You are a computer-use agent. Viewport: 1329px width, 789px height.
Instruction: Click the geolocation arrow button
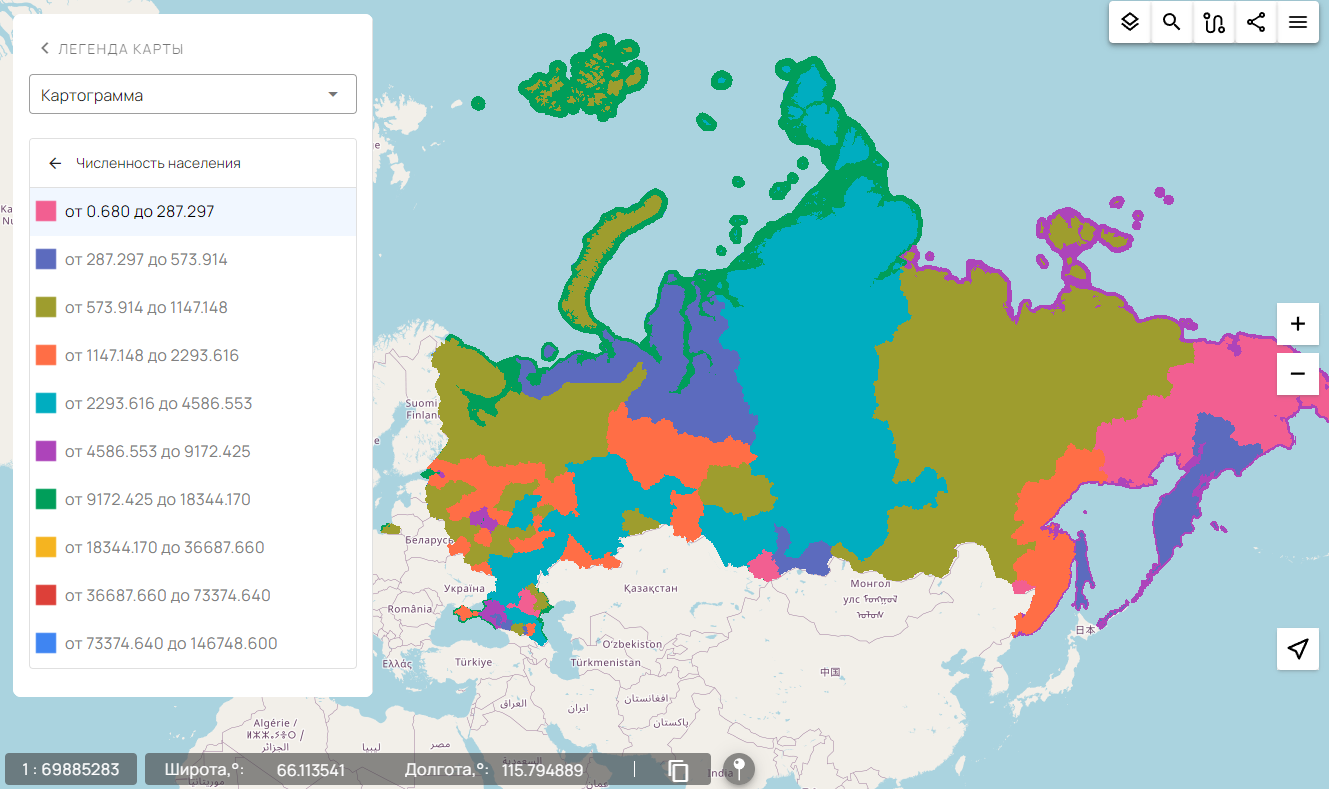tap(1298, 649)
